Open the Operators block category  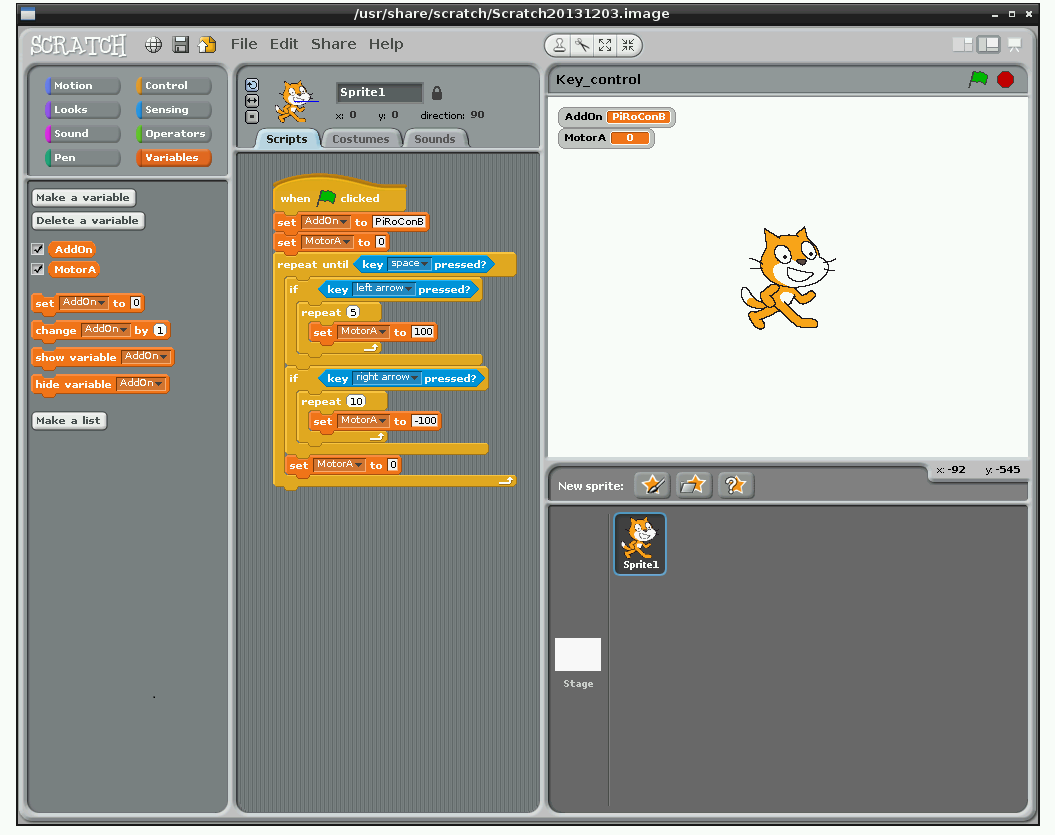pos(174,133)
